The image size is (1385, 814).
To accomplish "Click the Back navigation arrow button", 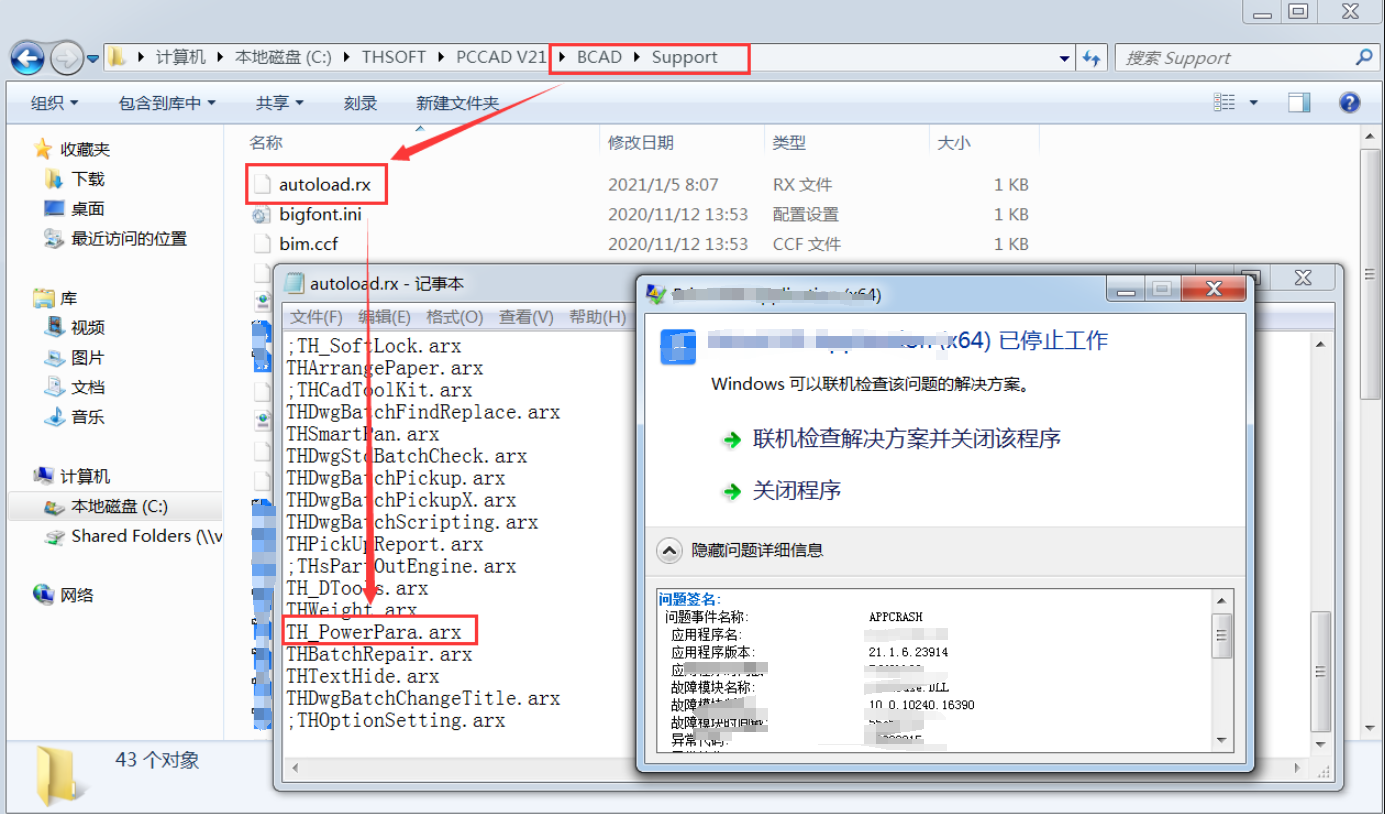I will point(28,58).
